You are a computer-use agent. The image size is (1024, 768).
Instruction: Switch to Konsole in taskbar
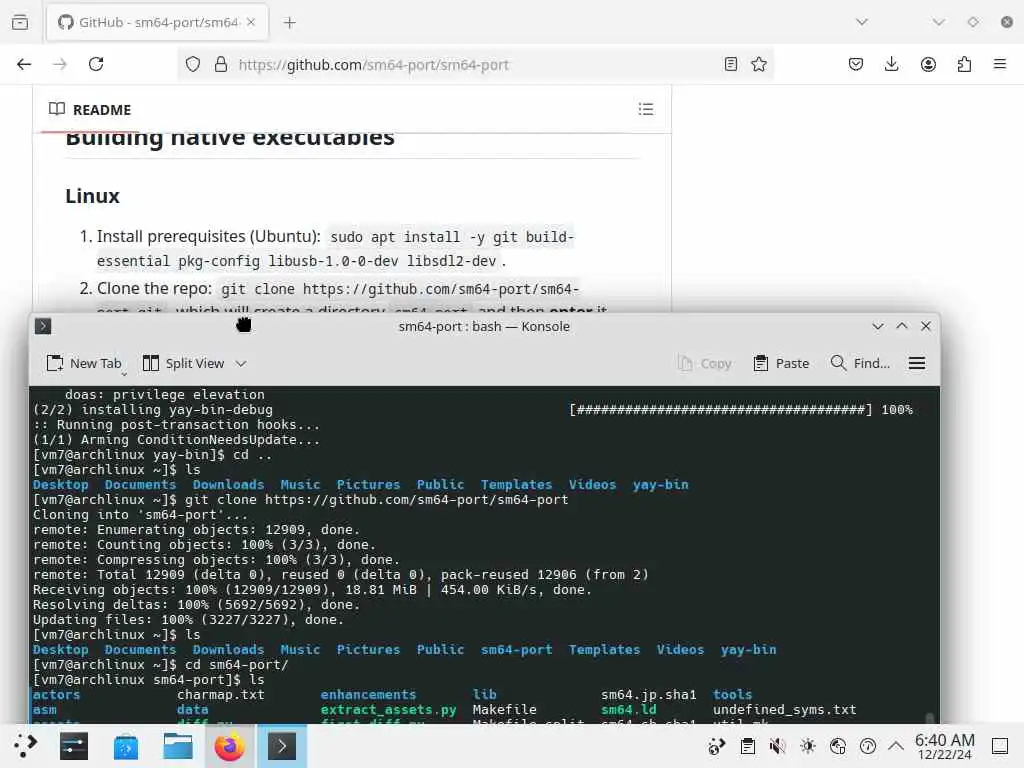(x=281, y=746)
